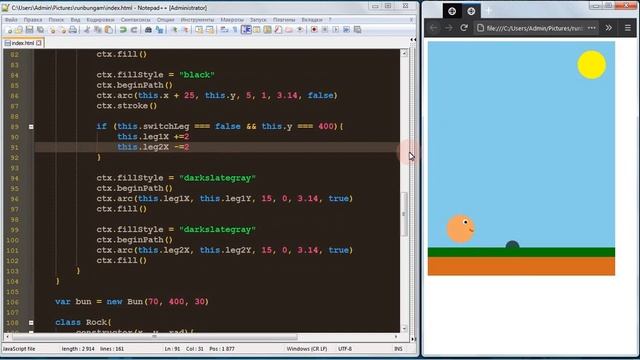Open Folder as Workspace toolbar icon

pyautogui.click(x=289, y=29)
